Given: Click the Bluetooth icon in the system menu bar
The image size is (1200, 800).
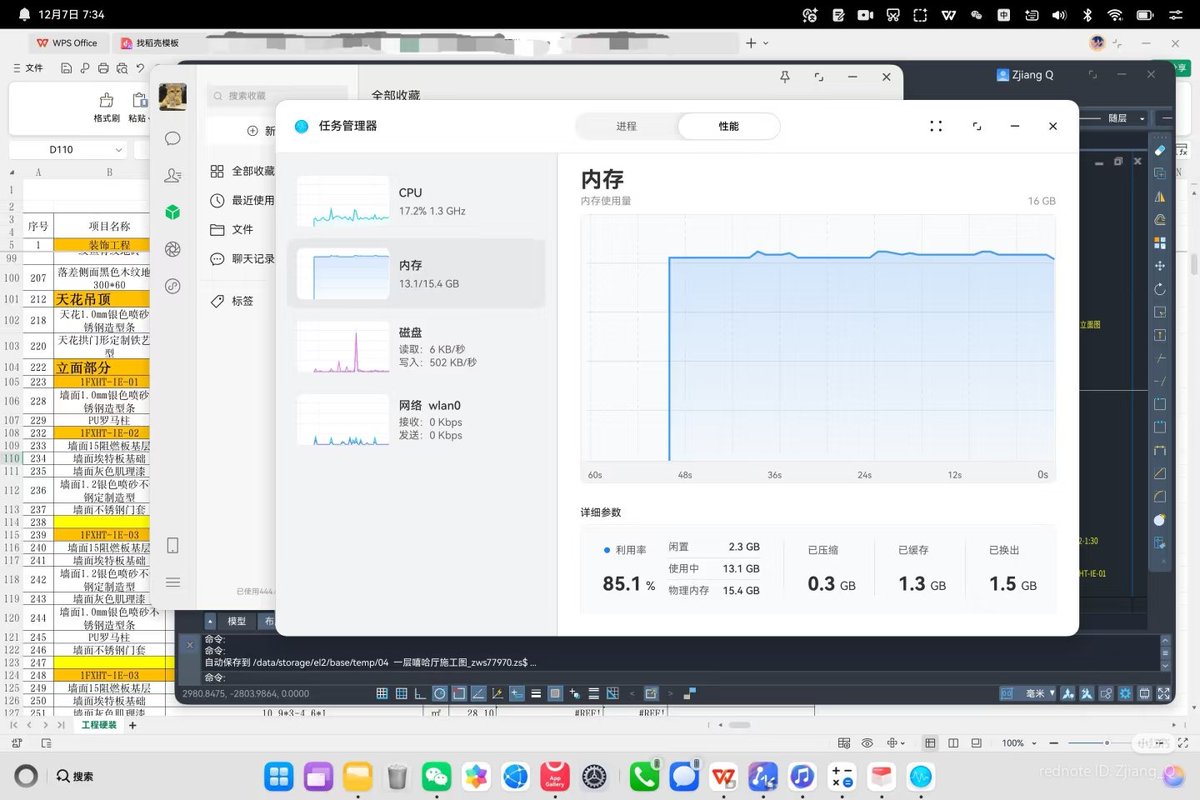Looking at the screenshot, I should pos(1087,15).
